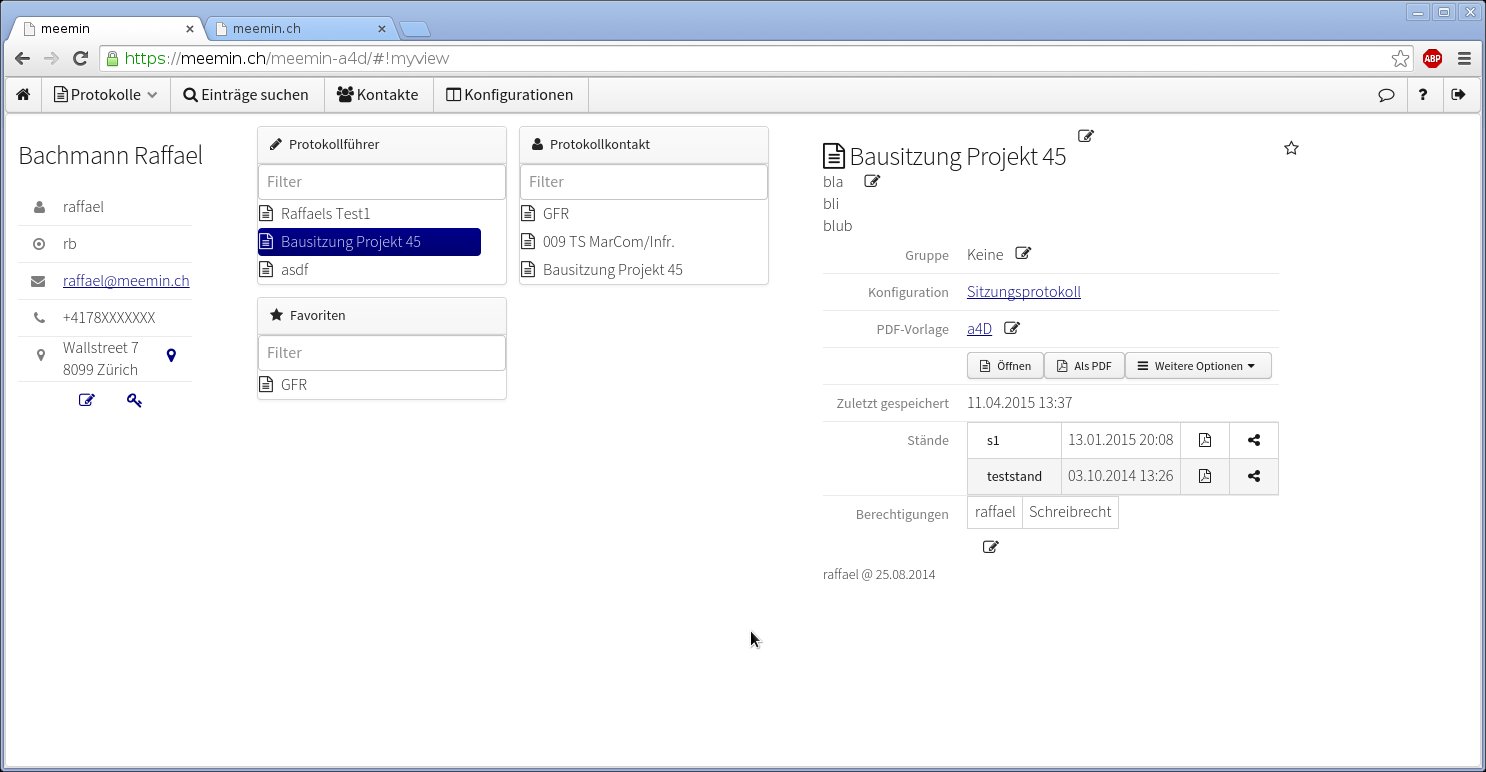Click the green HTTPS padlock icon

[112, 59]
